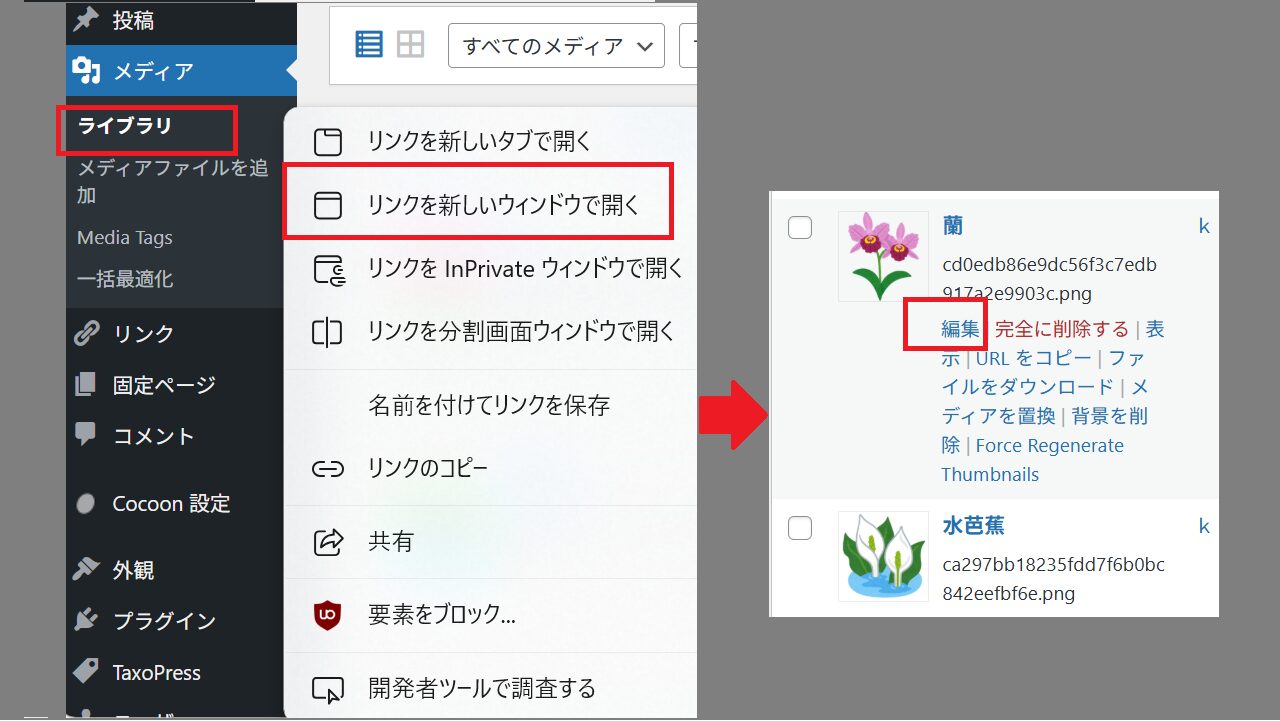Click the share arrow icon

tap(328, 542)
